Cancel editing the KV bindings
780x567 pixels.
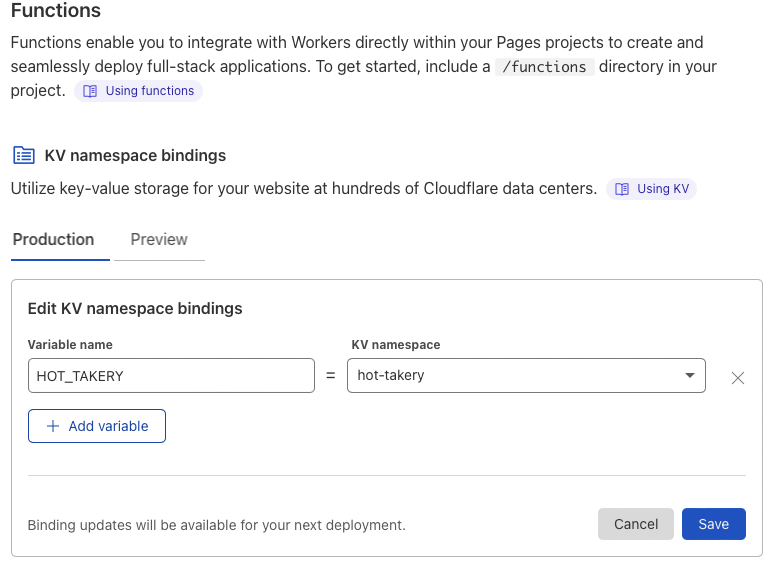coord(636,524)
